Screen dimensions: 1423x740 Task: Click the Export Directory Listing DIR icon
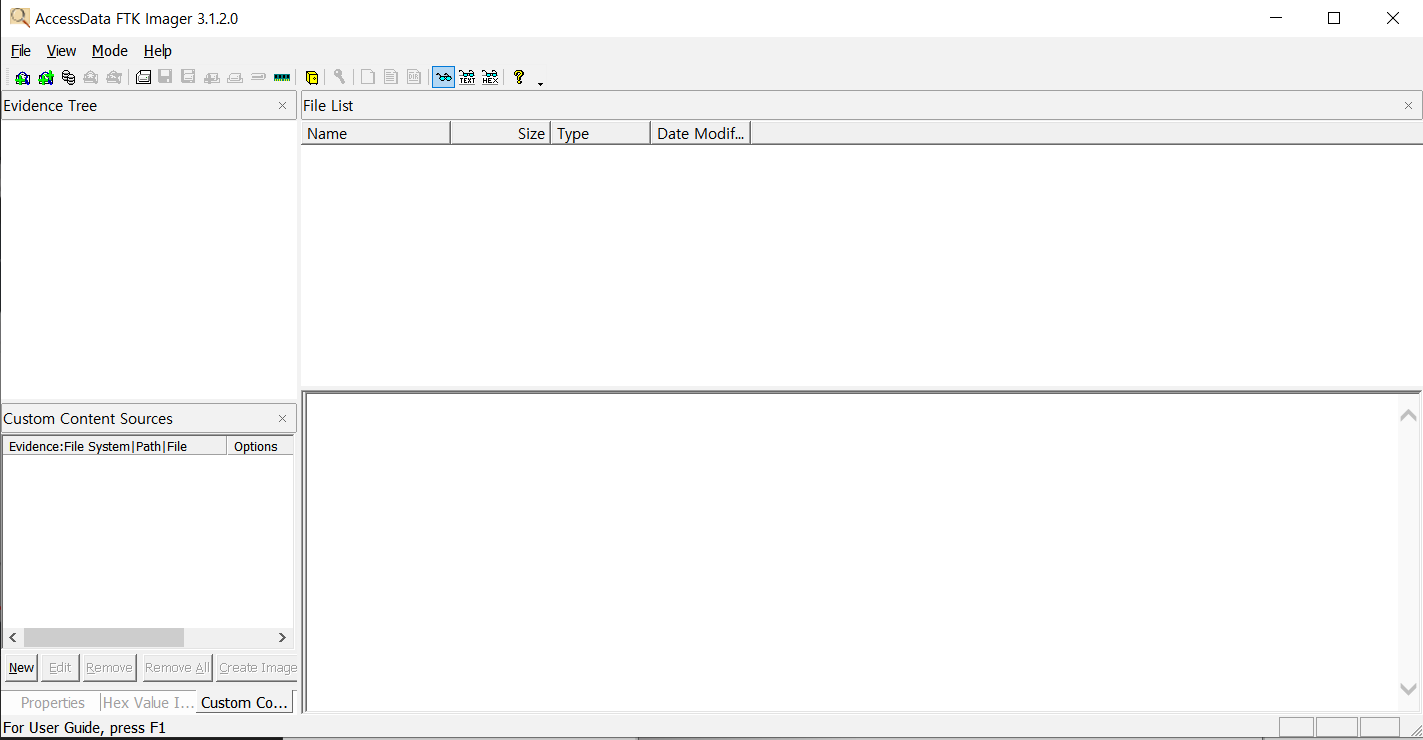pos(414,77)
